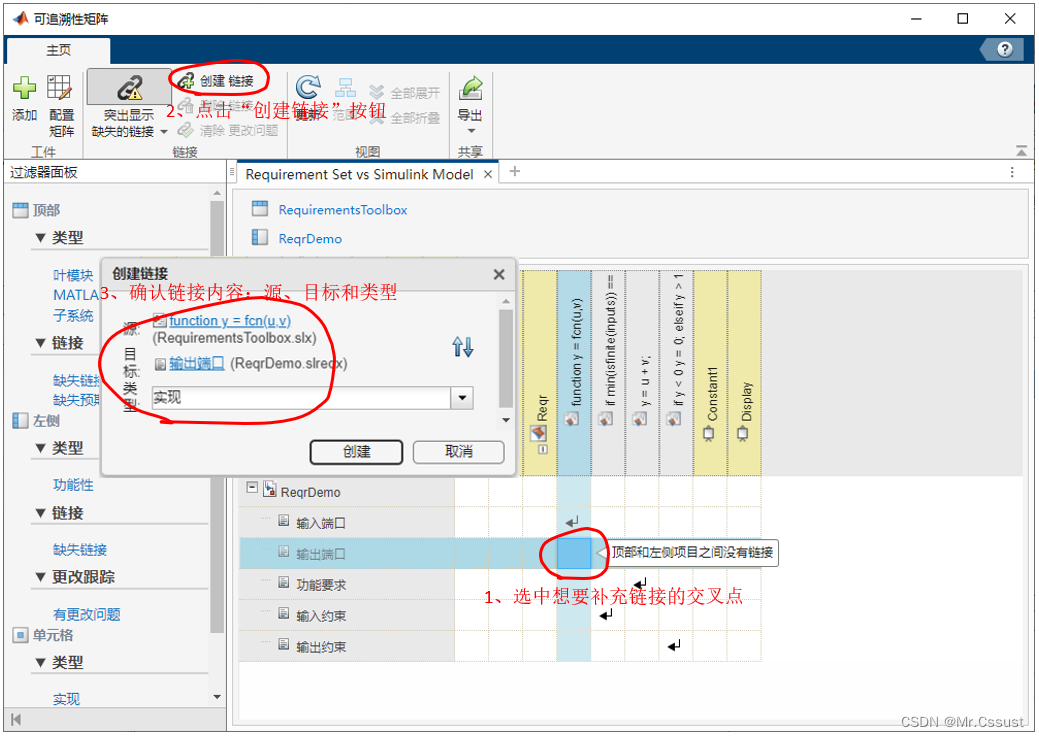This screenshot has height=737, width=1039.
Task: Open help via the question mark icon
Action: pos(1004,50)
